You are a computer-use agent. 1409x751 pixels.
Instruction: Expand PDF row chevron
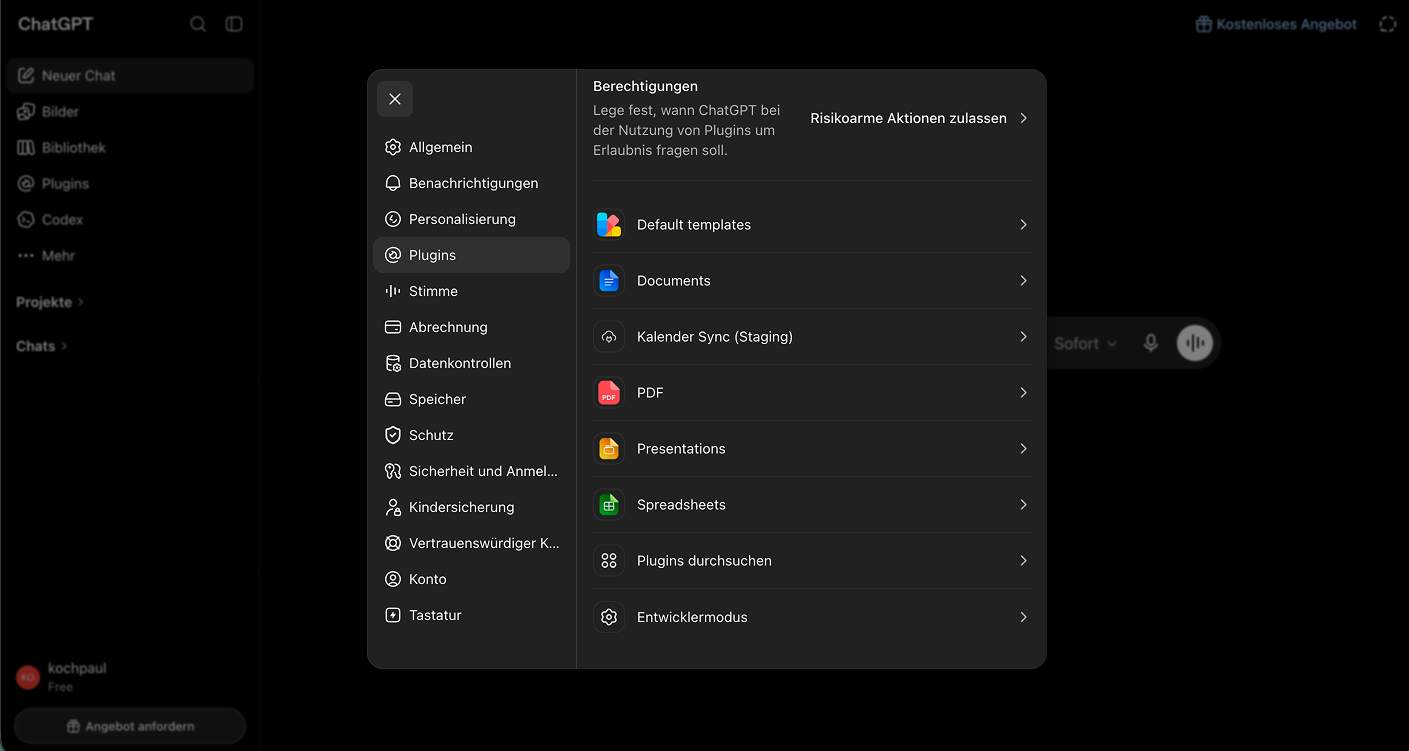pyautogui.click(x=1023, y=393)
